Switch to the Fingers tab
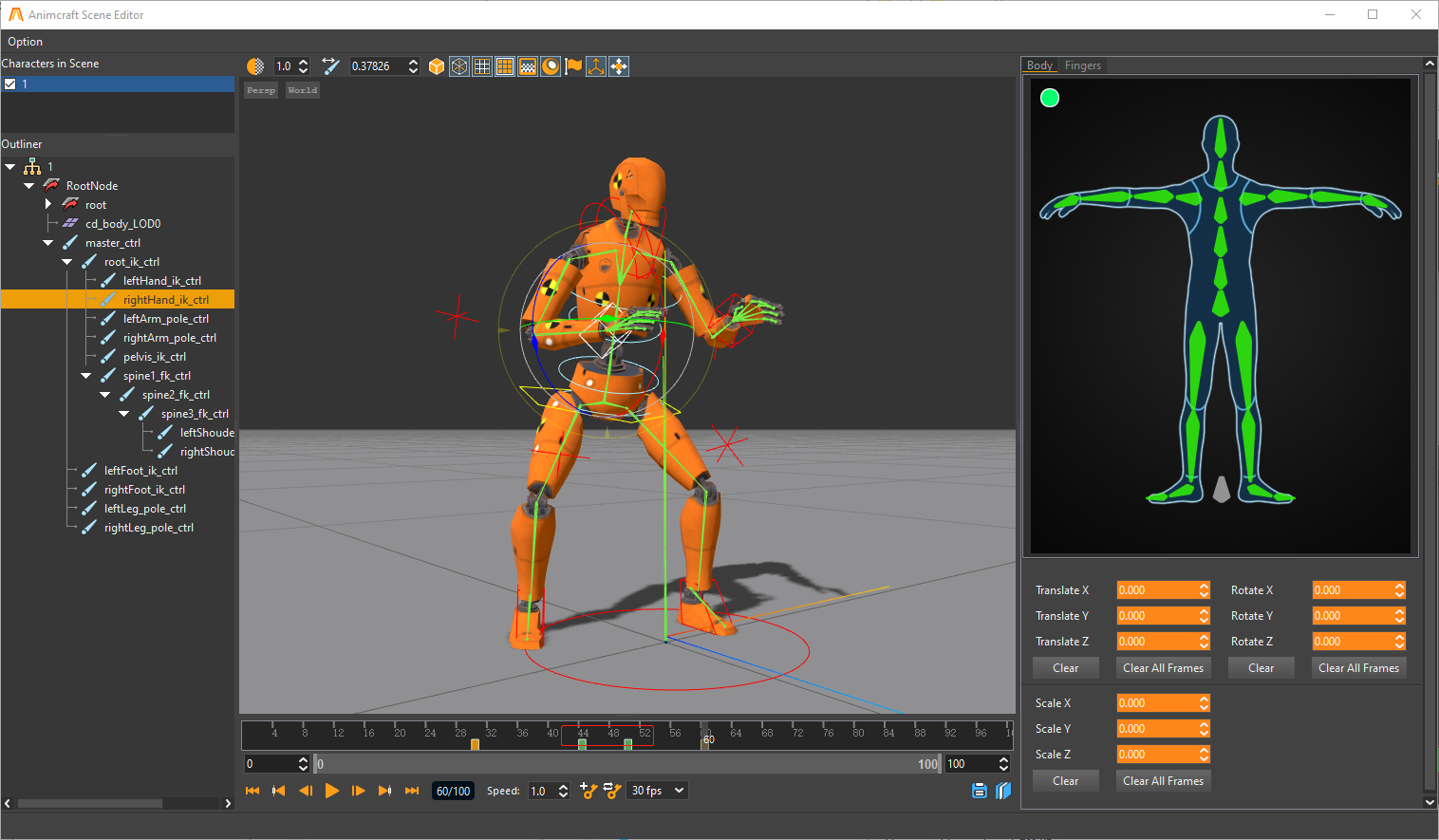 tap(1082, 65)
